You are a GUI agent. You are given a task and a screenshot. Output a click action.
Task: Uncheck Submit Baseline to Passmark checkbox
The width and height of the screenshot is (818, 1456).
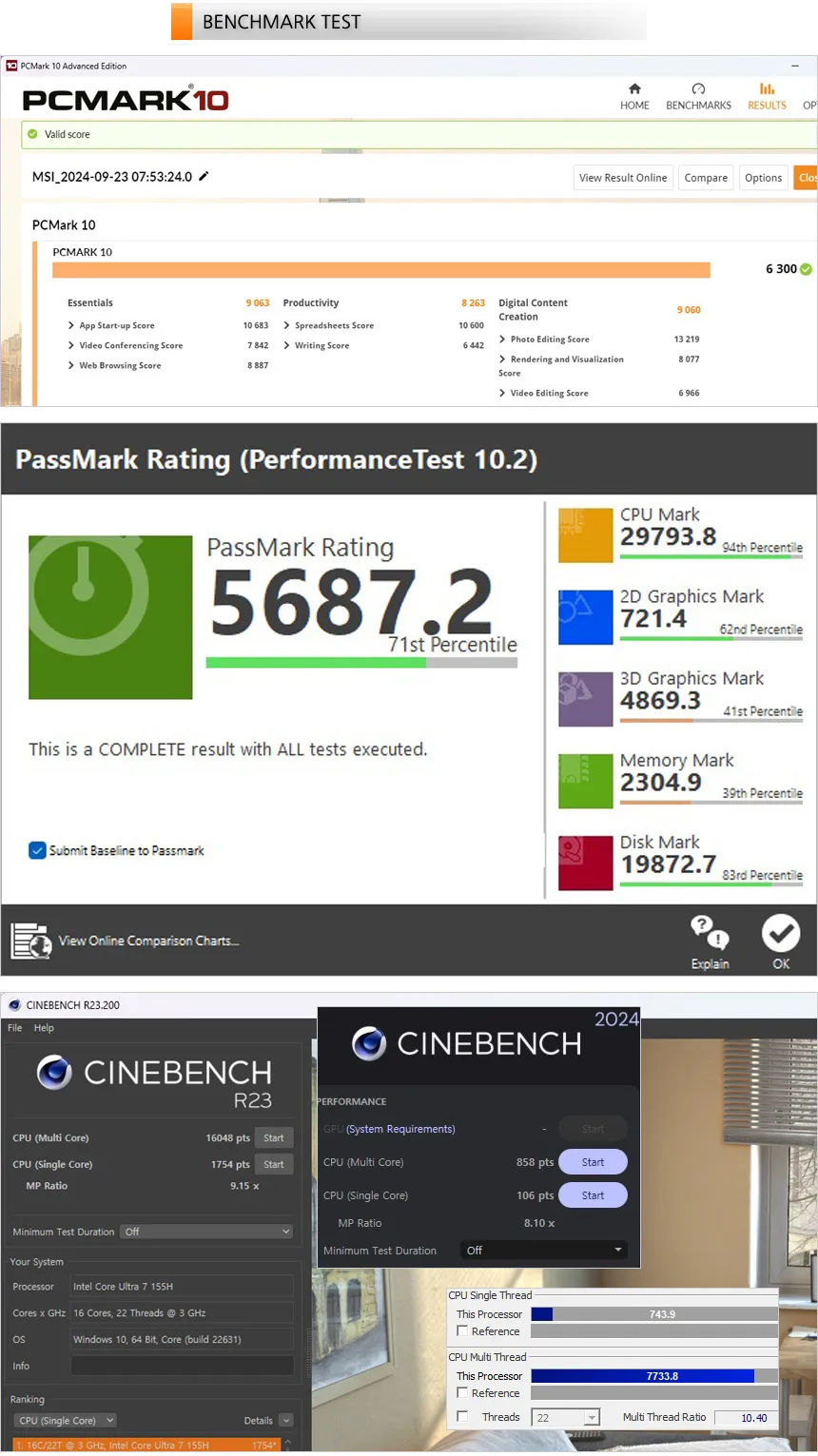(37, 850)
